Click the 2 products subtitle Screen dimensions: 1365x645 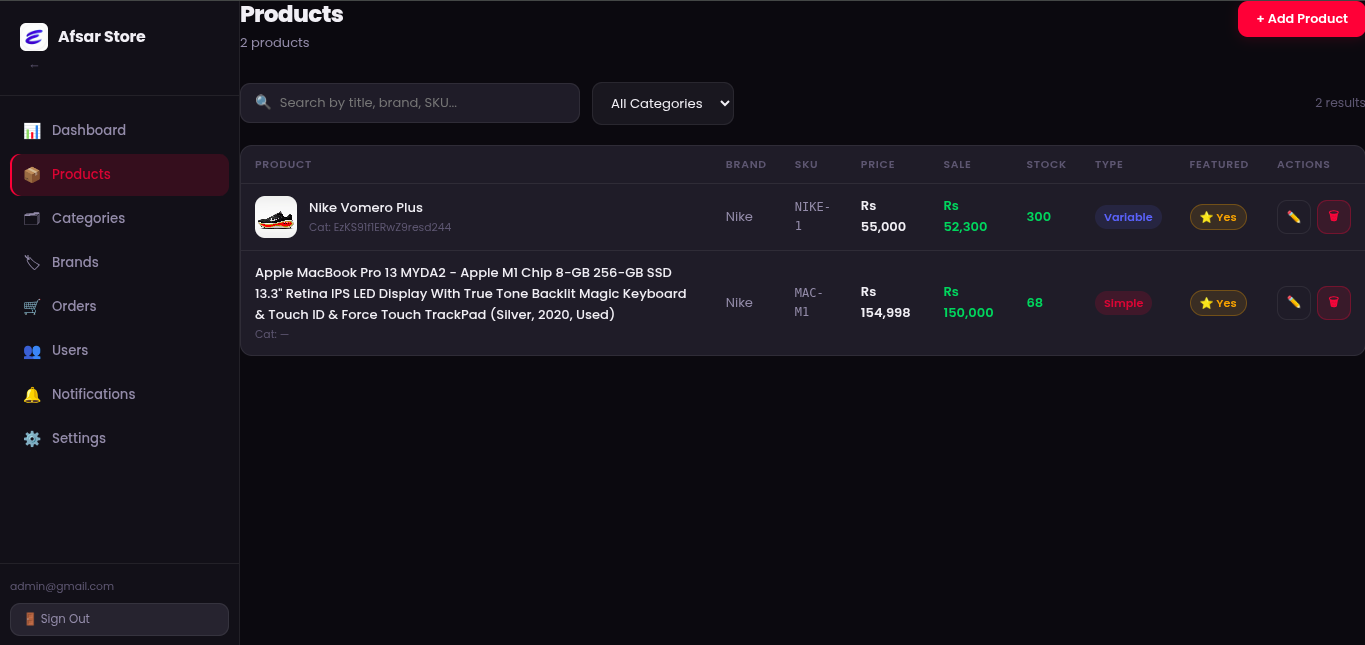(275, 43)
